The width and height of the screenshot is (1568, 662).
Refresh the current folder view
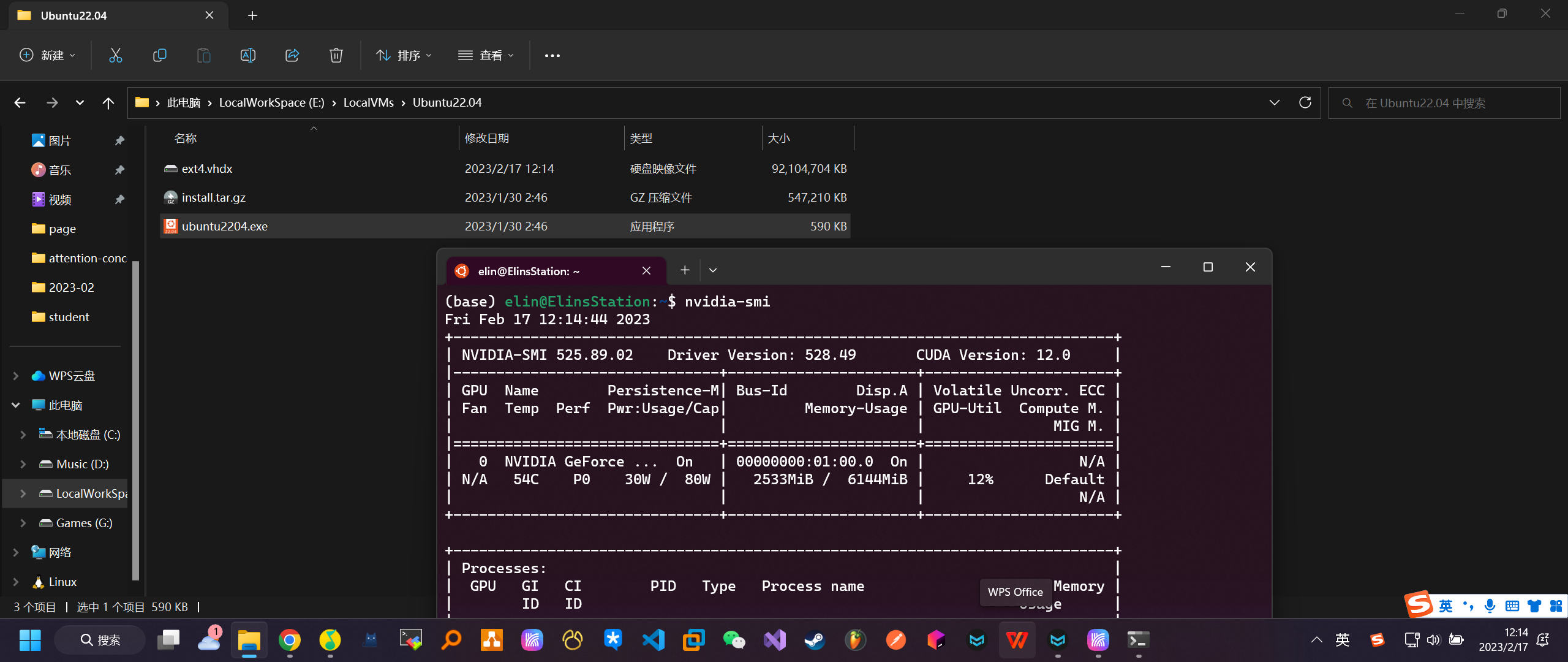1305,102
